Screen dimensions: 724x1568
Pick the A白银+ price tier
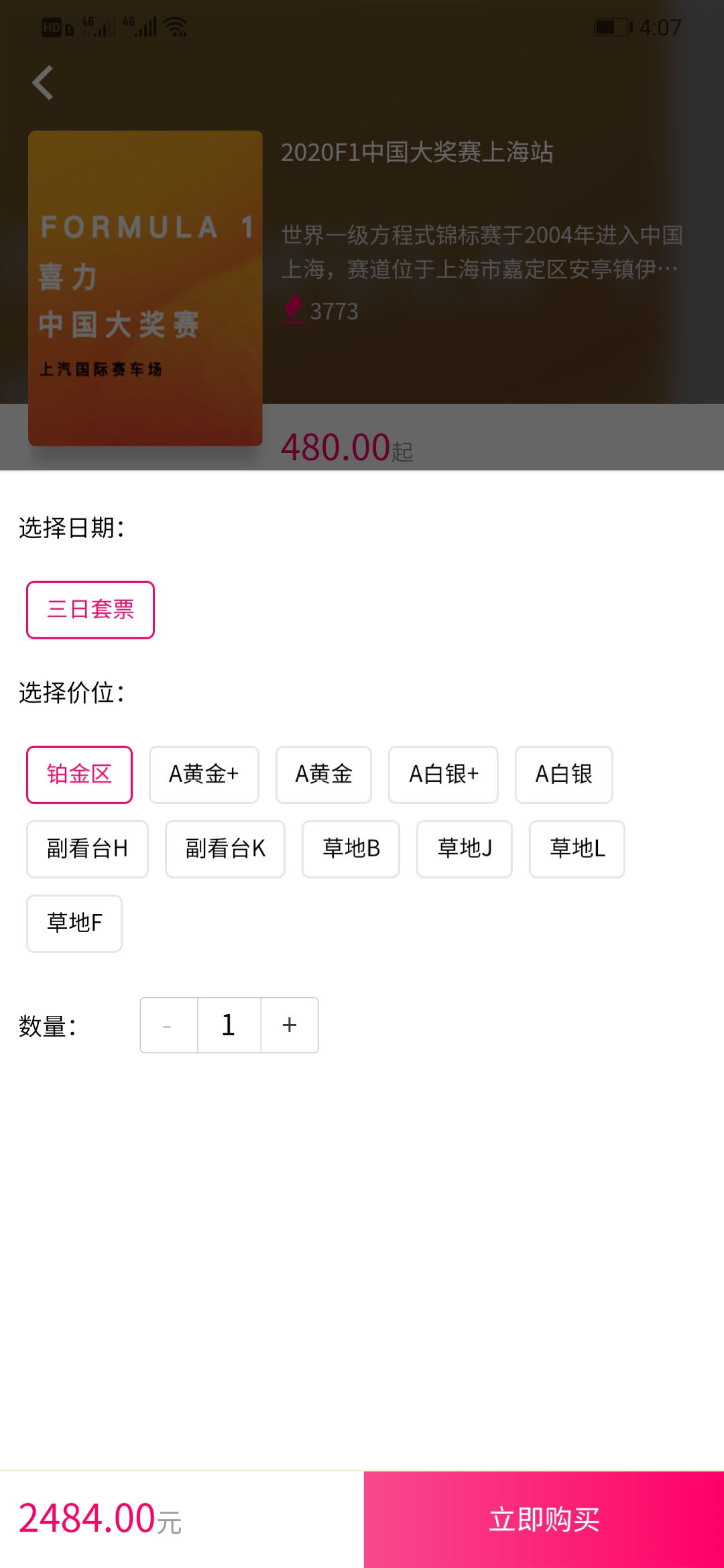pos(443,775)
